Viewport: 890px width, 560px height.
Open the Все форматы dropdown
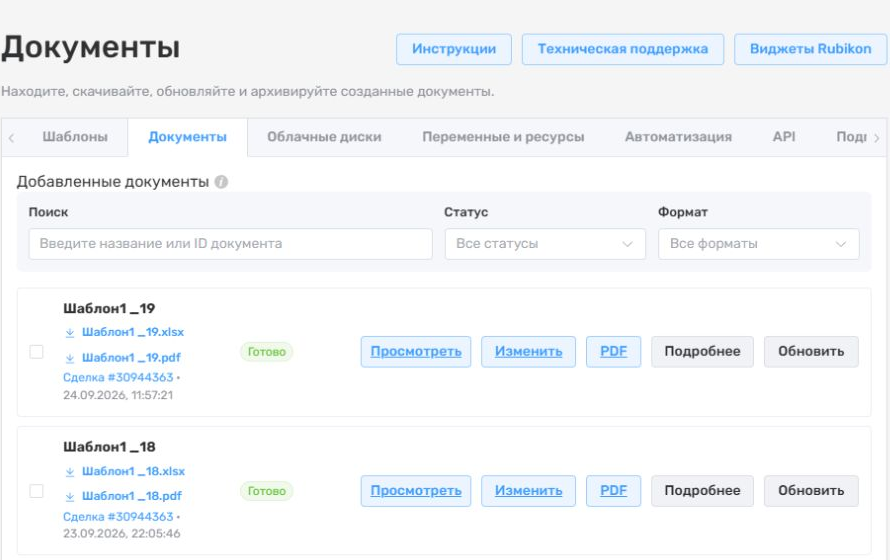758,244
